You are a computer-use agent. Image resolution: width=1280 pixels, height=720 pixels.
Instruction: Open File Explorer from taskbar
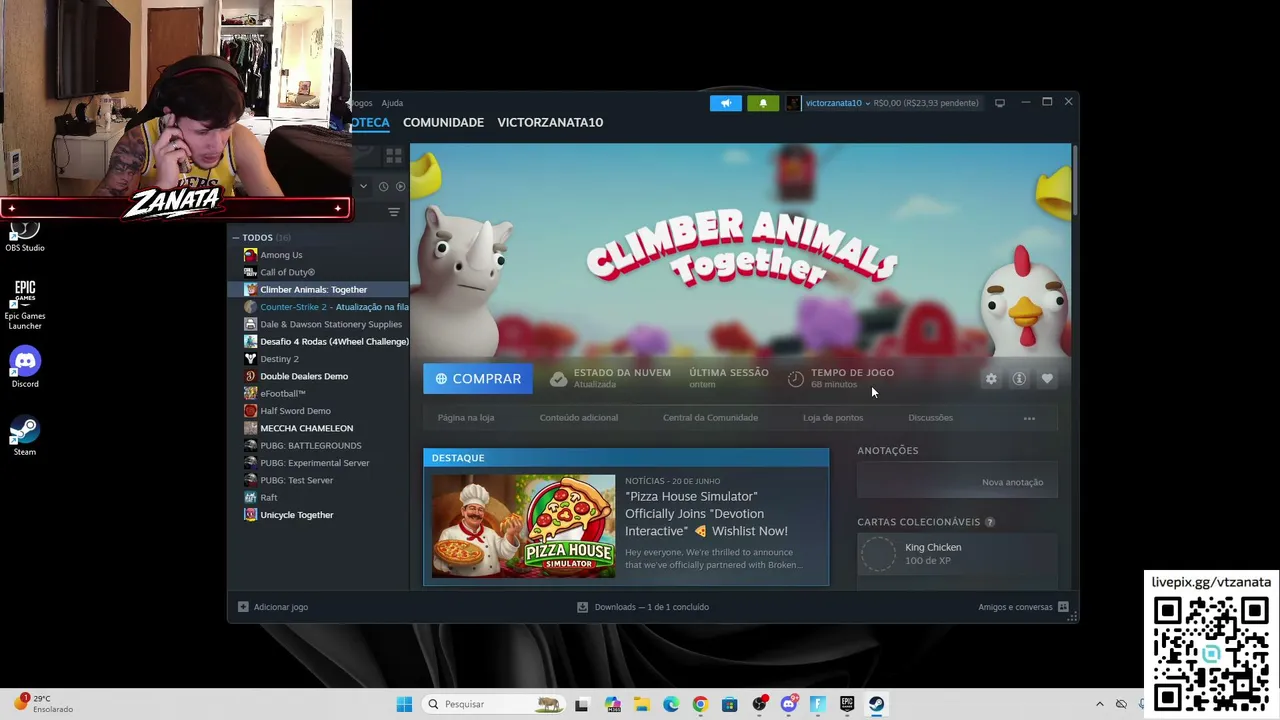(x=641, y=704)
